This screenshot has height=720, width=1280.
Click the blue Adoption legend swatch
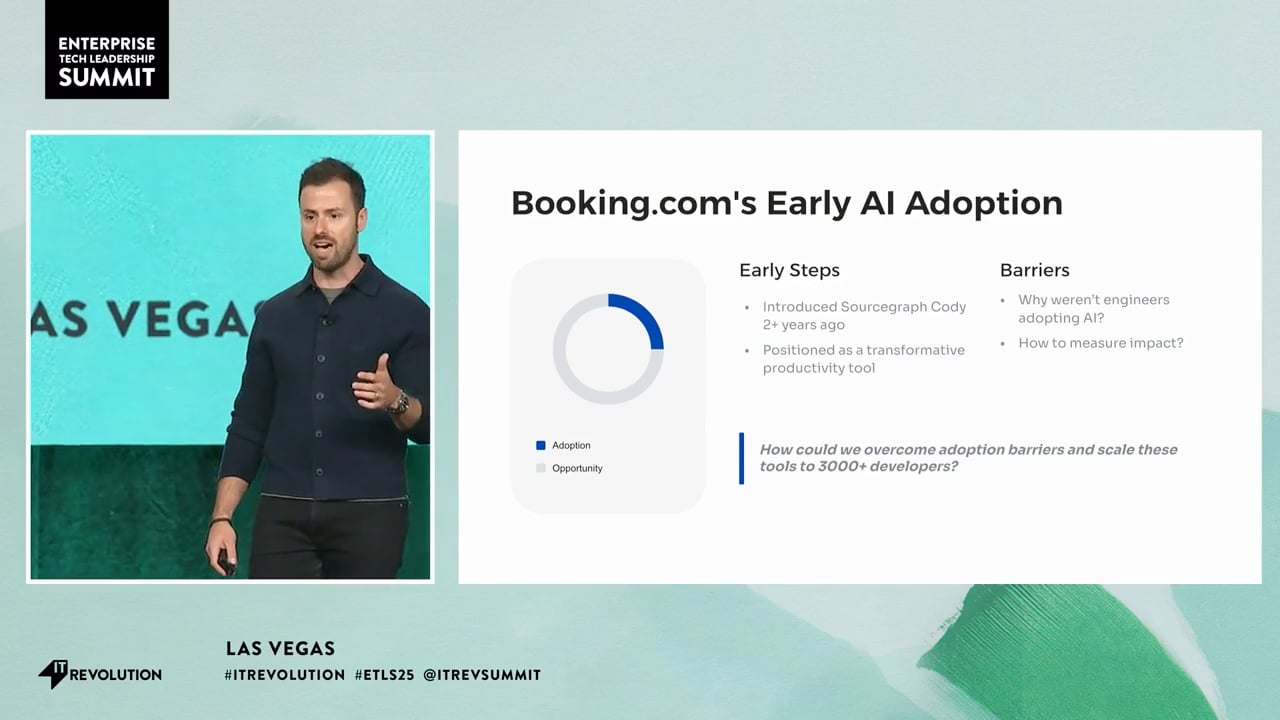tap(541, 445)
